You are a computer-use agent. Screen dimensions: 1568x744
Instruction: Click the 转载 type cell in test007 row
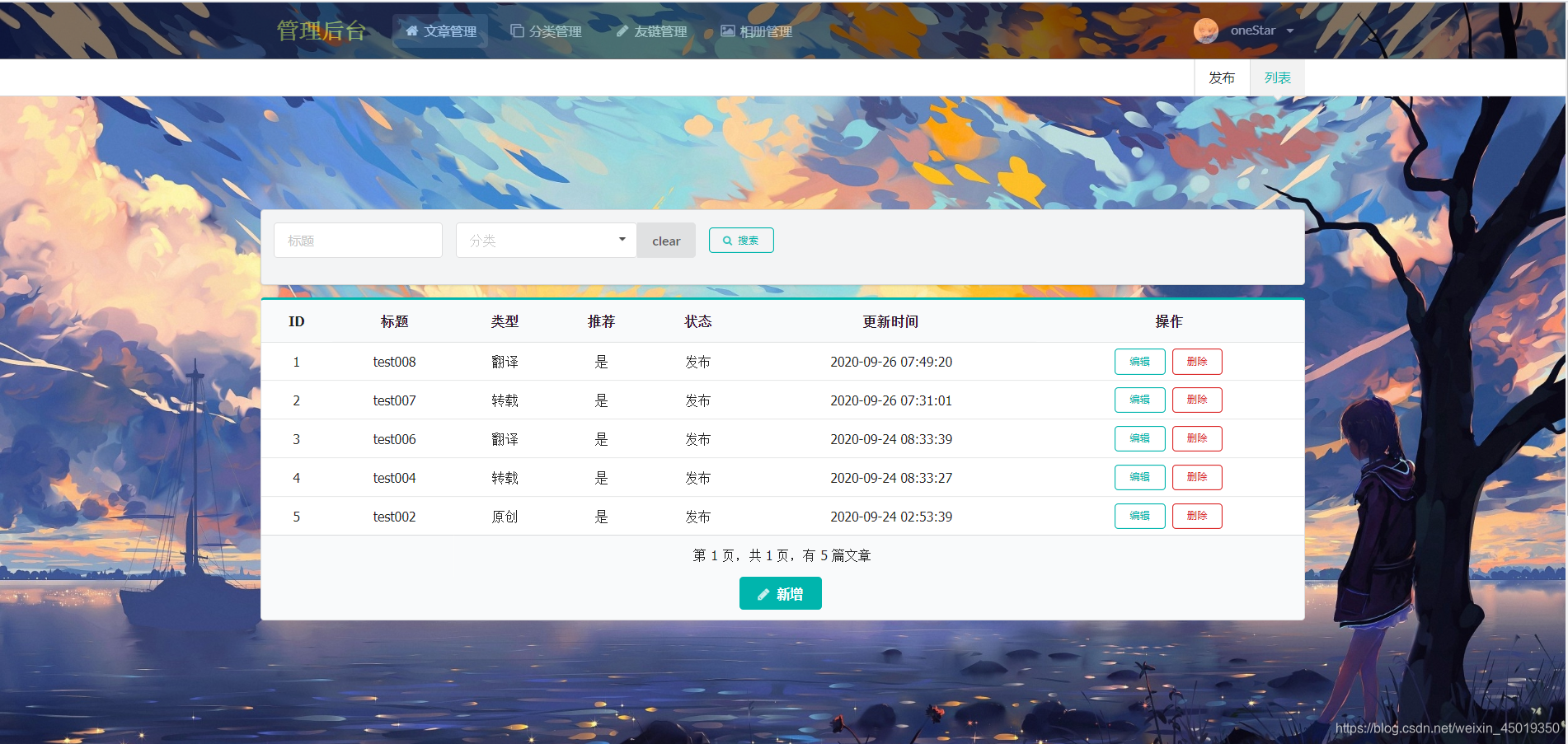click(x=505, y=400)
